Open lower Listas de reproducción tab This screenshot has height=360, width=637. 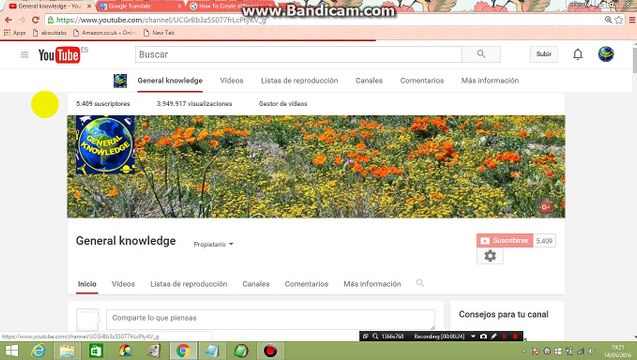[188, 284]
